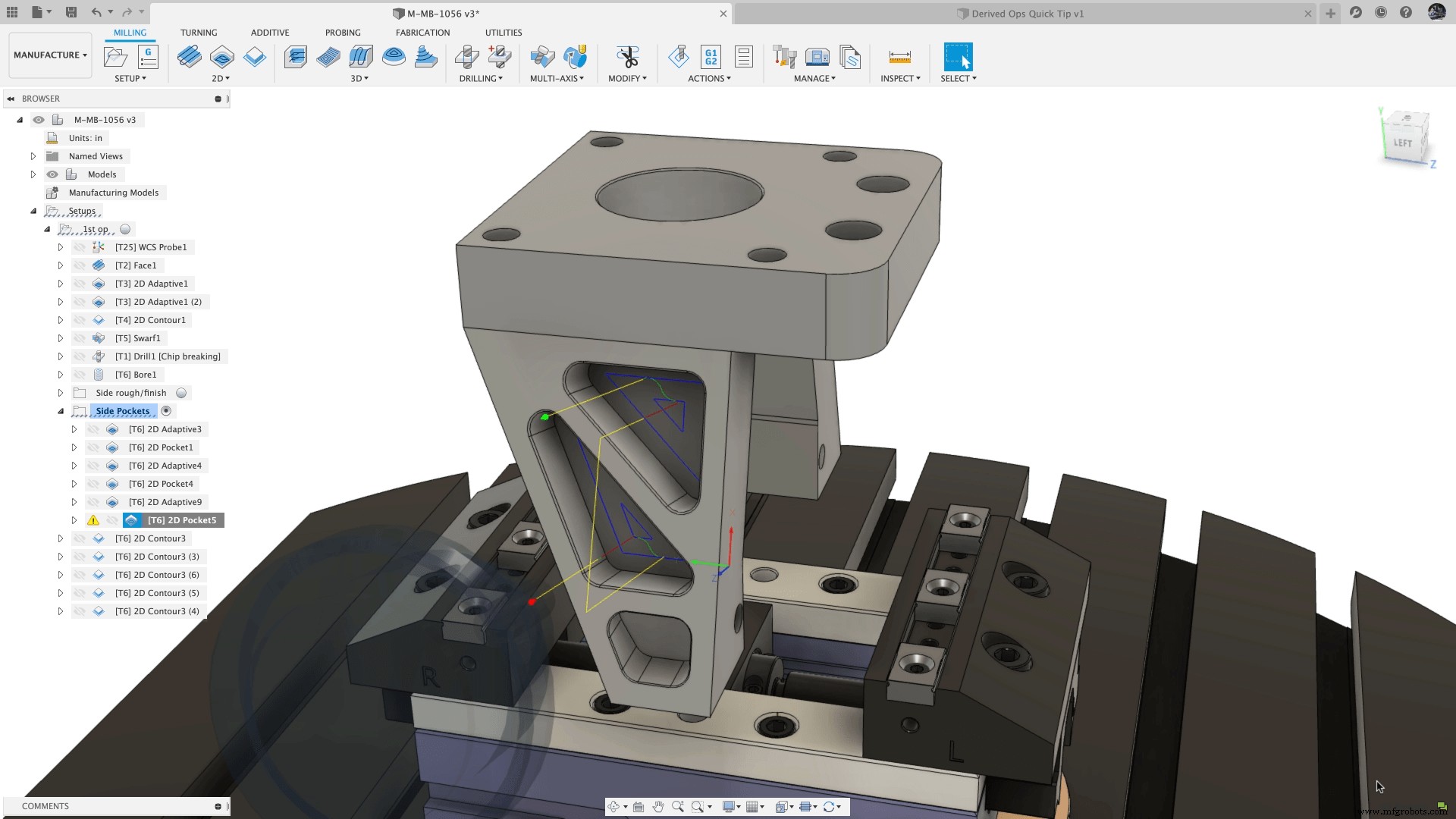Screen dimensions: 1456x819
Task: Click the Drill tool icon
Action: point(468,58)
